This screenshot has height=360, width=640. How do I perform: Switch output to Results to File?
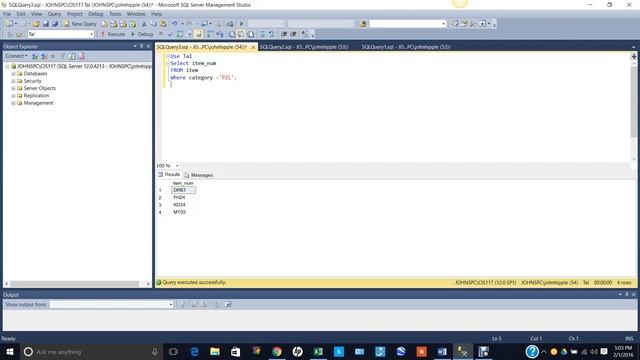pos(251,34)
